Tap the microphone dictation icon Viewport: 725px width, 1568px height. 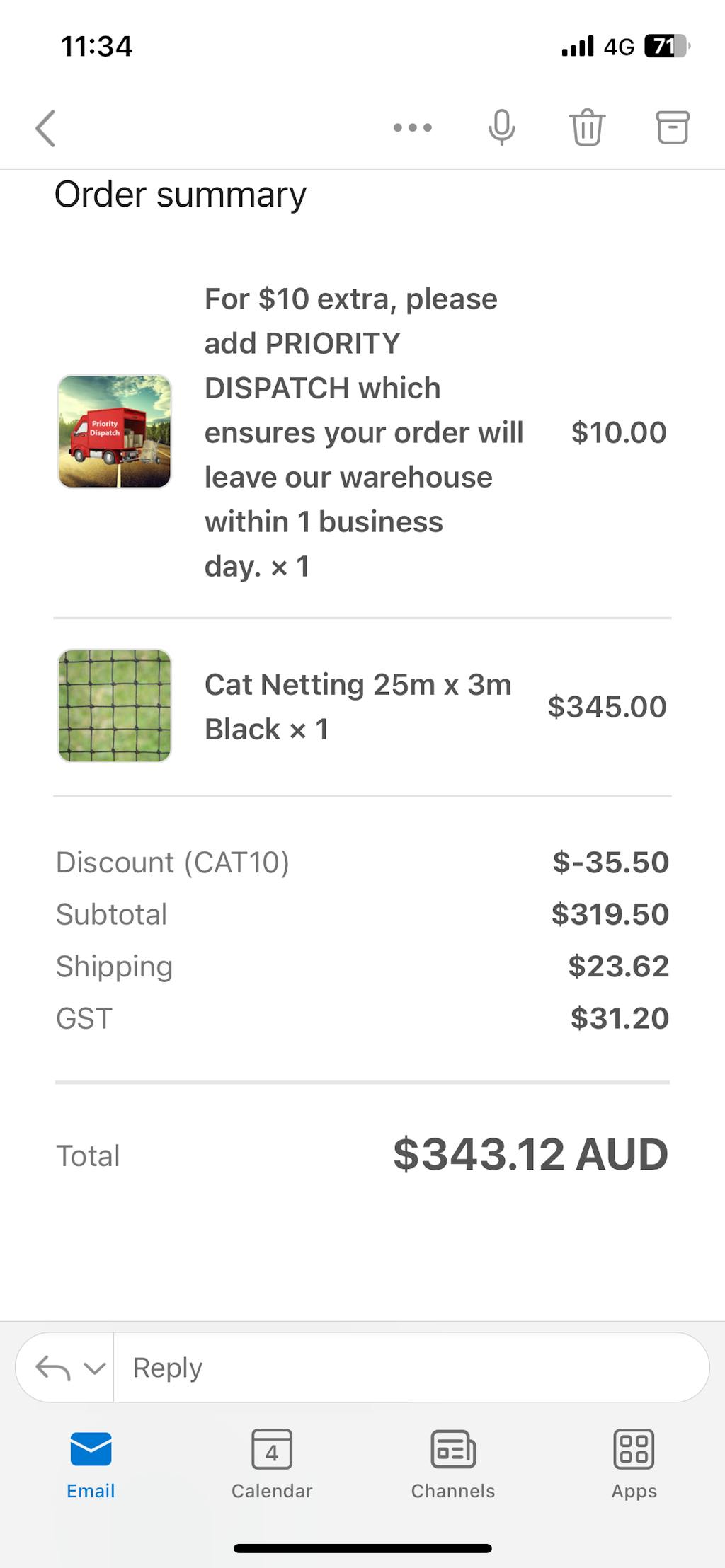[x=501, y=128]
